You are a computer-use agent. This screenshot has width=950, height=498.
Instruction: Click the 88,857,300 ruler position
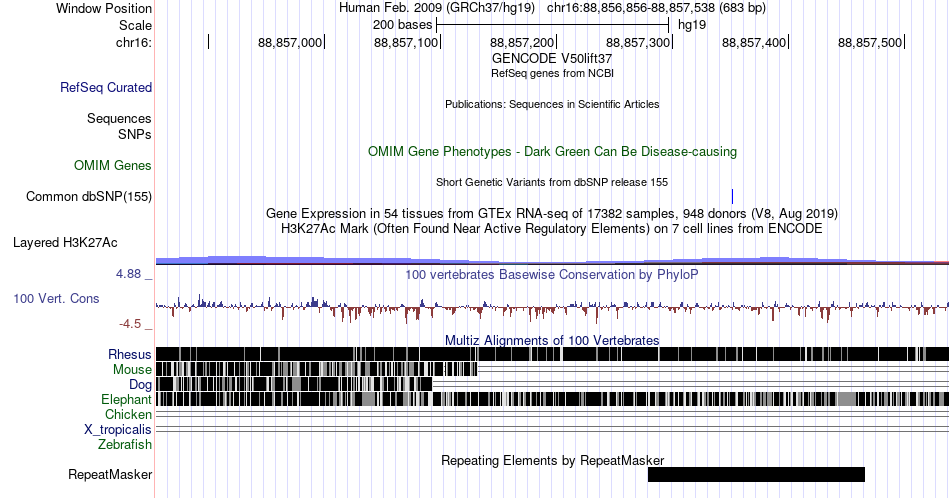tap(638, 42)
